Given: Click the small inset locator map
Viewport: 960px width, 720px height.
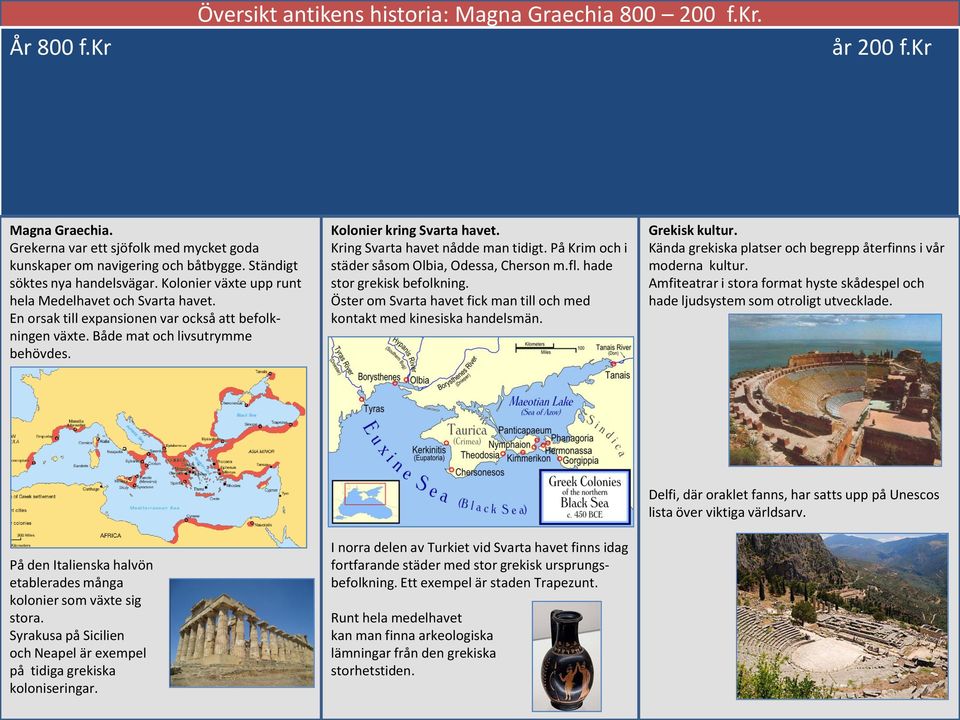Looking at the screenshot, I should click(366, 502).
